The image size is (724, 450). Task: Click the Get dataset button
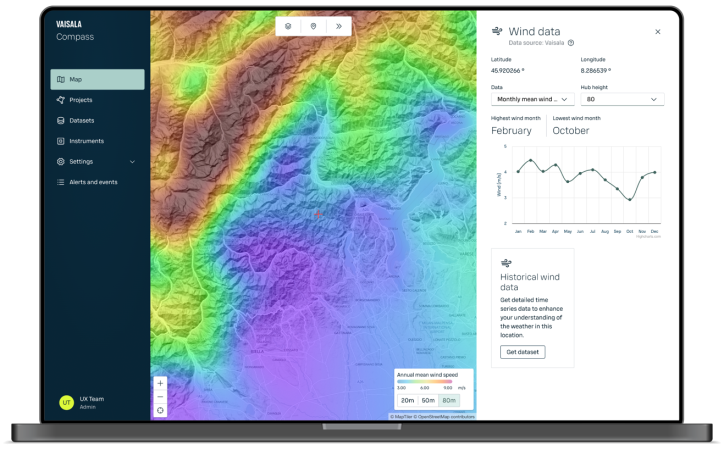pos(523,352)
